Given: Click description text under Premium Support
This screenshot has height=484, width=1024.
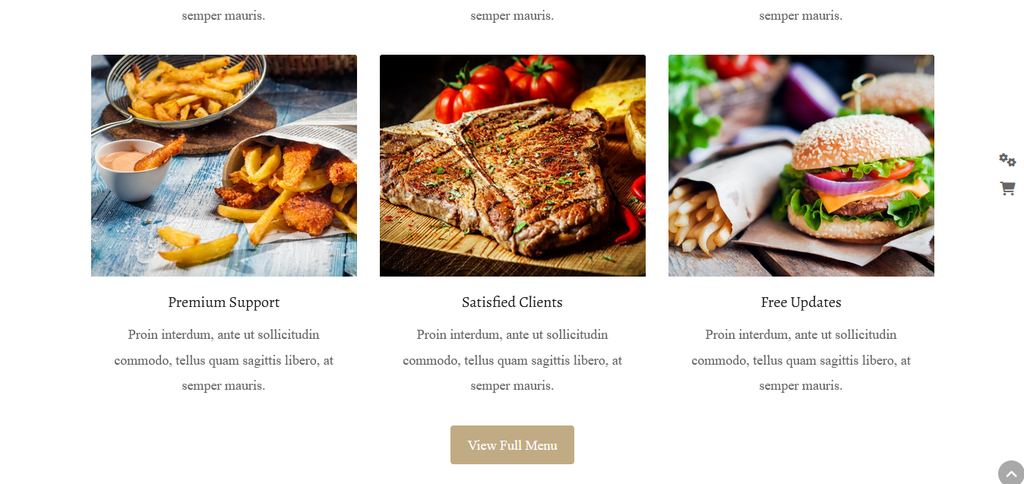Looking at the screenshot, I should [x=224, y=360].
